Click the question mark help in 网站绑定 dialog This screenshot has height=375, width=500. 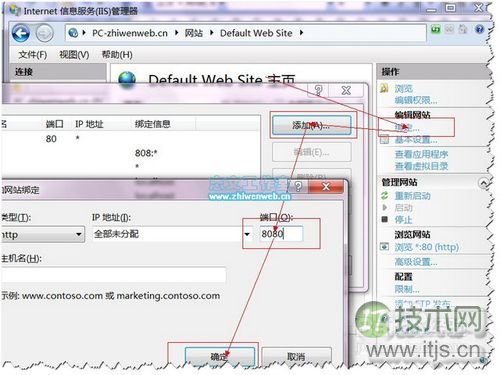[x=298, y=186]
